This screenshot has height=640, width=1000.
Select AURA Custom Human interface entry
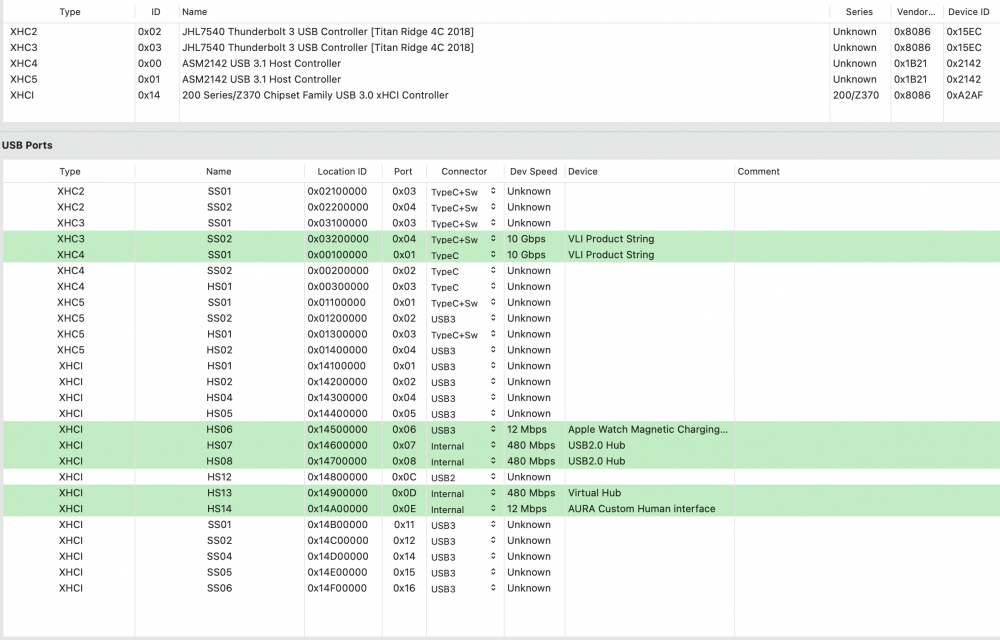642,509
